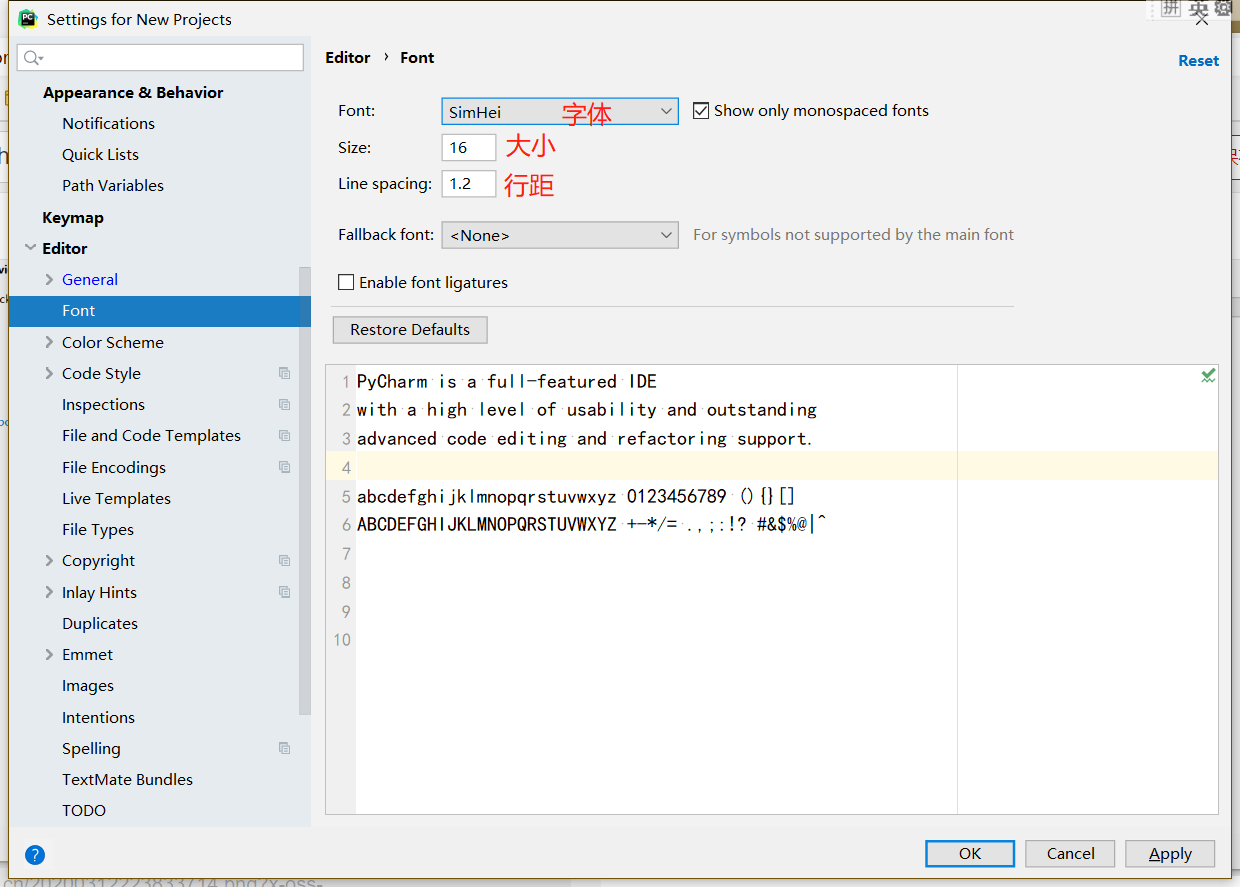Click the search magnifier in the settings search box

pos(33,57)
